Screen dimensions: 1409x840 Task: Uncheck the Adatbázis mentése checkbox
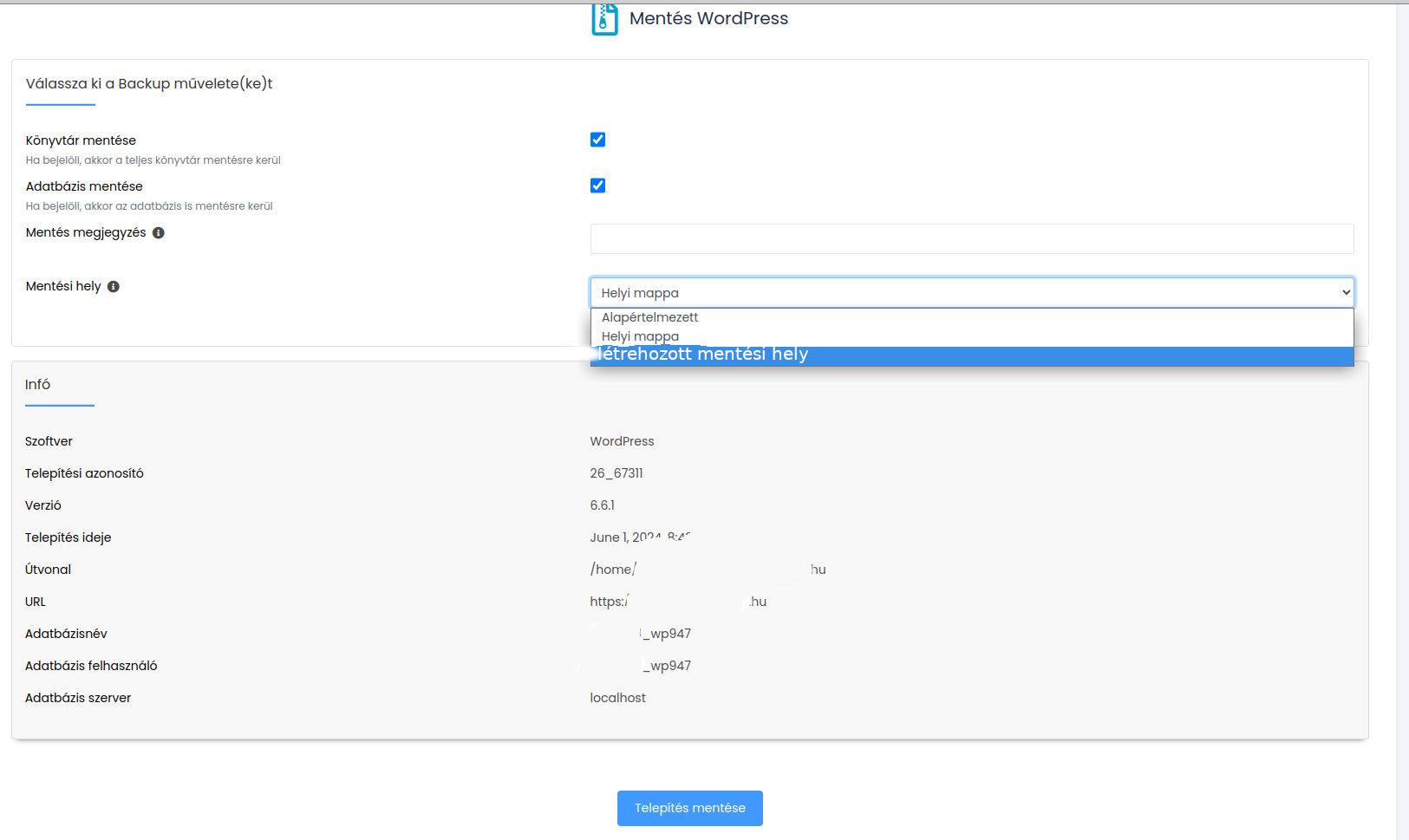tap(597, 186)
